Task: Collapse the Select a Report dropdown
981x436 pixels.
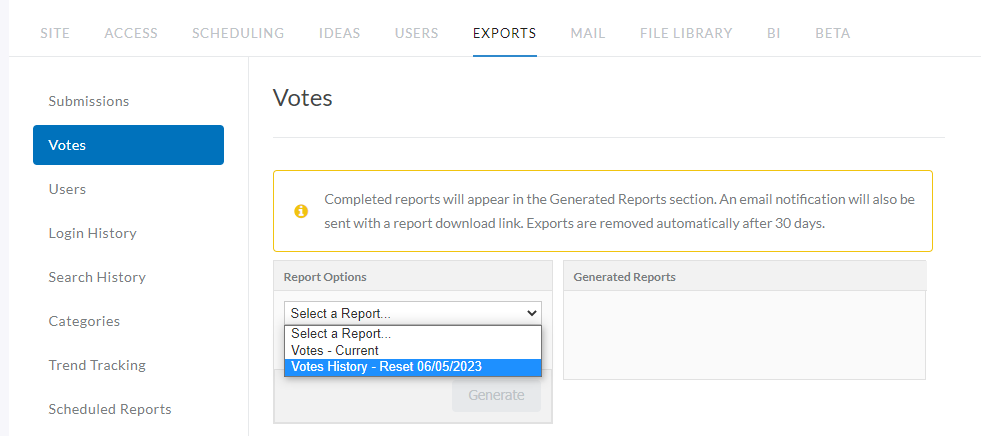Action: (x=413, y=313)
